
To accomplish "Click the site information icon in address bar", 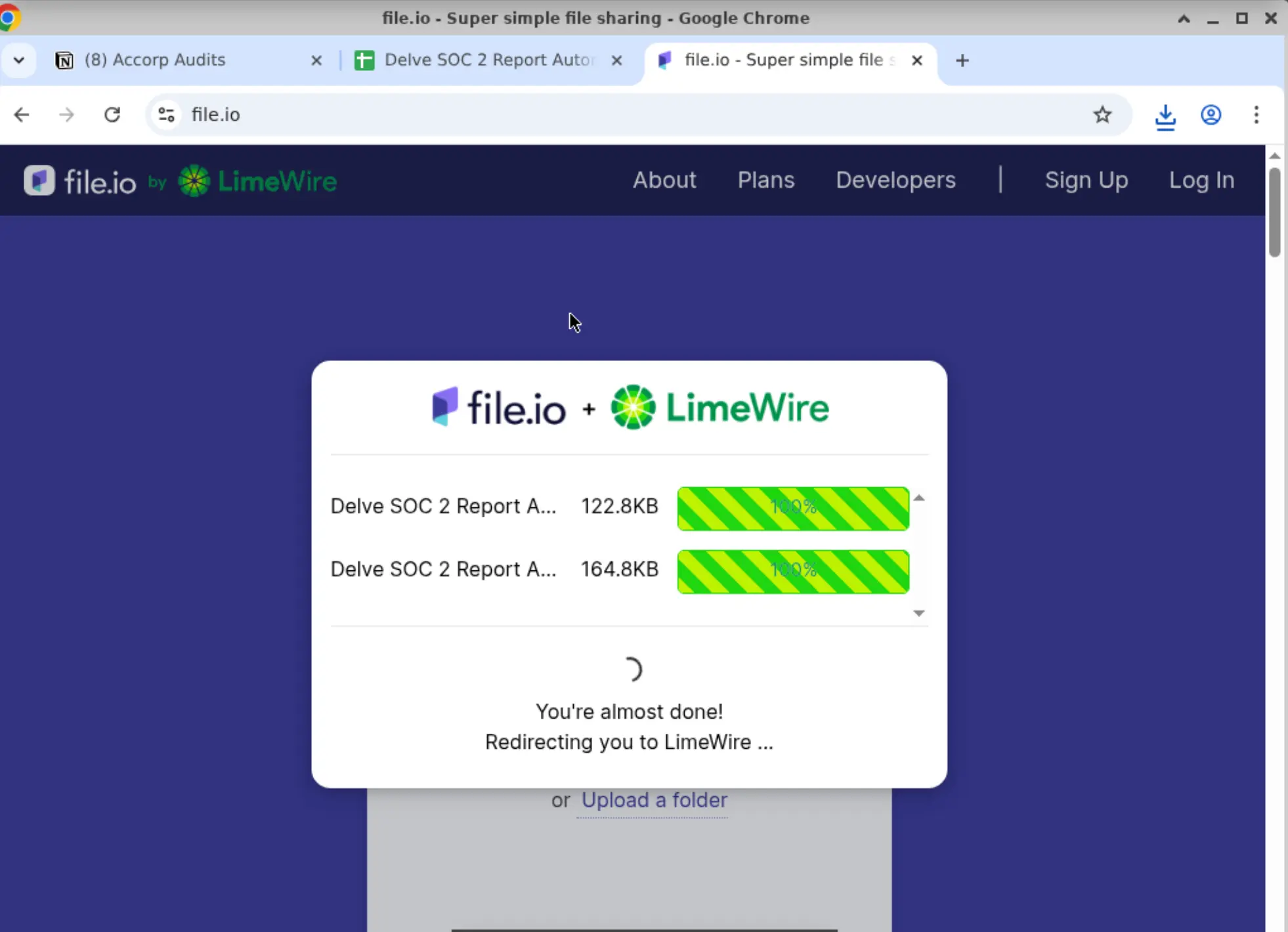I will coord(166,115).
